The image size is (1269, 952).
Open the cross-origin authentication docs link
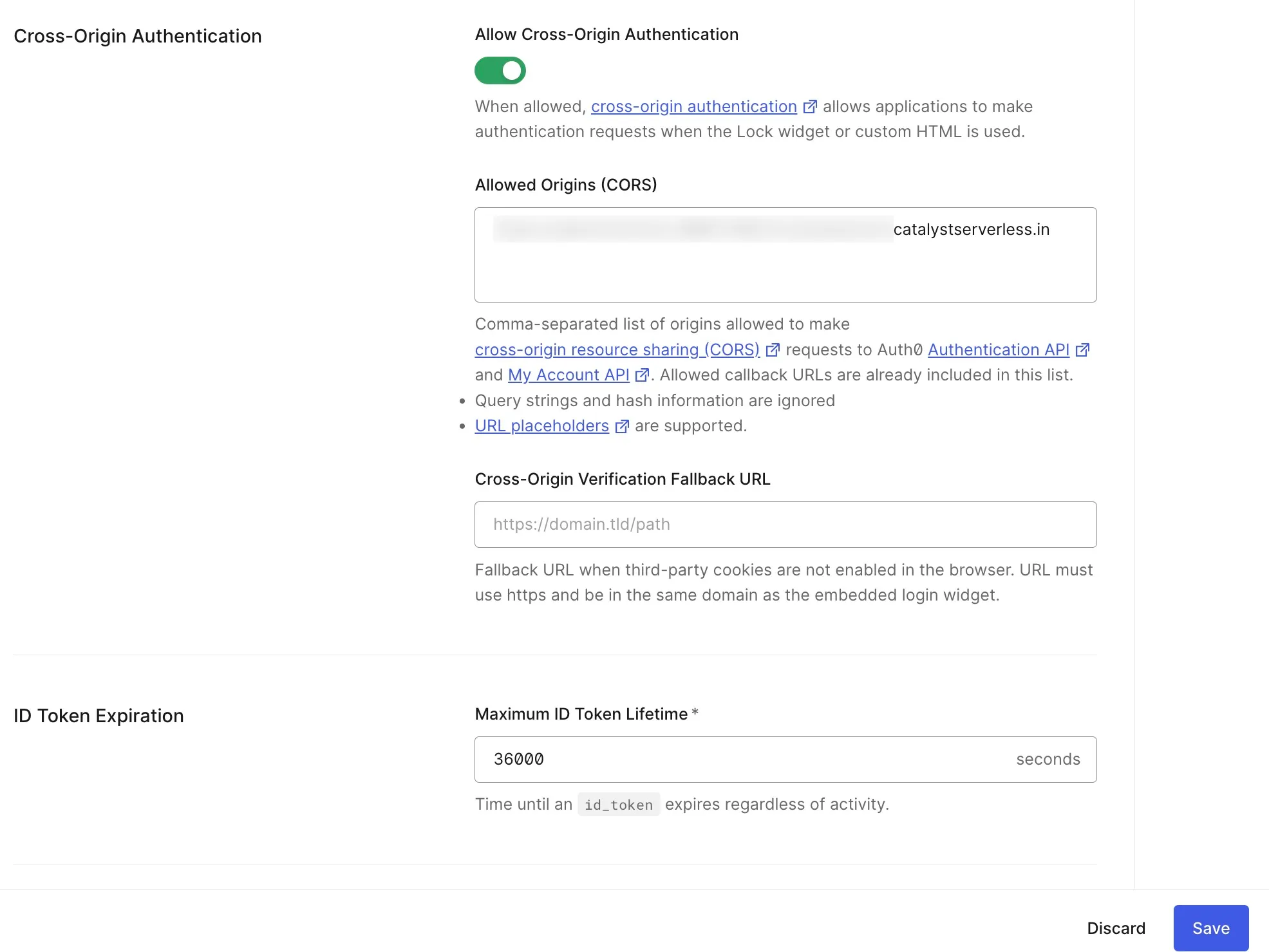[x=693, y=107]
